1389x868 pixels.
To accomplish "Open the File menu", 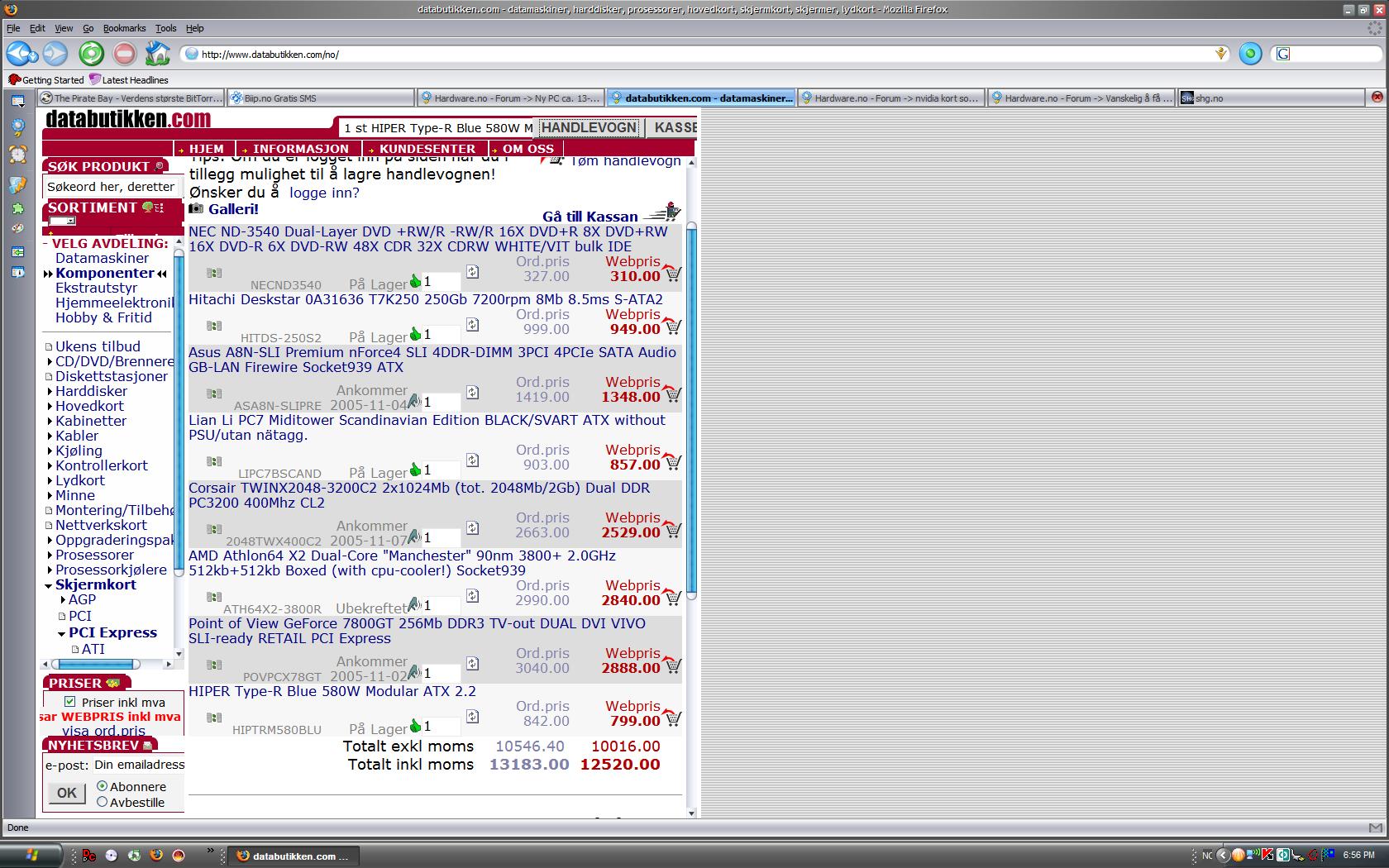I will 13,28.
